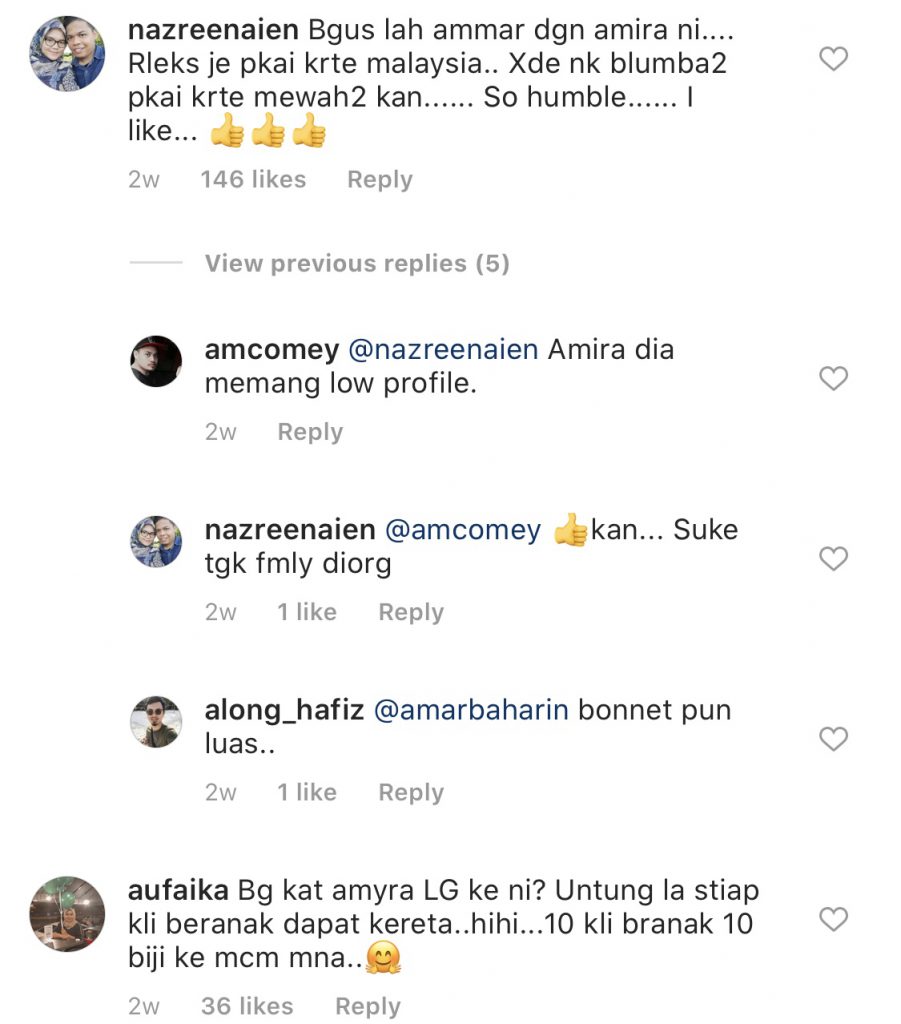Screen dimensions: 901x1024
Task: Reply to along_hafiz's comment
Action: click(x=410, y=792)
